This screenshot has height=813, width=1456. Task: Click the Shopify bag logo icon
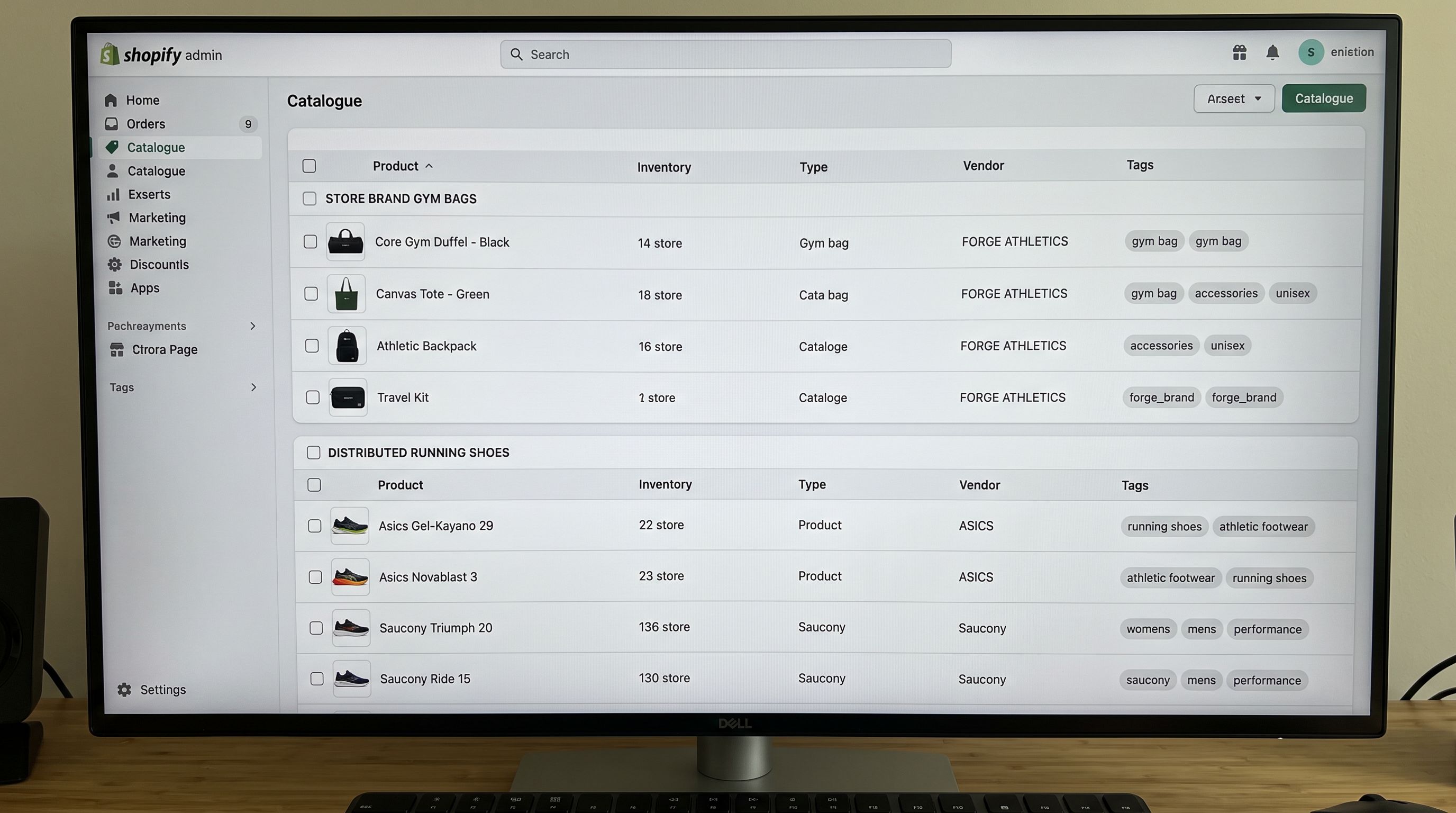pos(110,55)
